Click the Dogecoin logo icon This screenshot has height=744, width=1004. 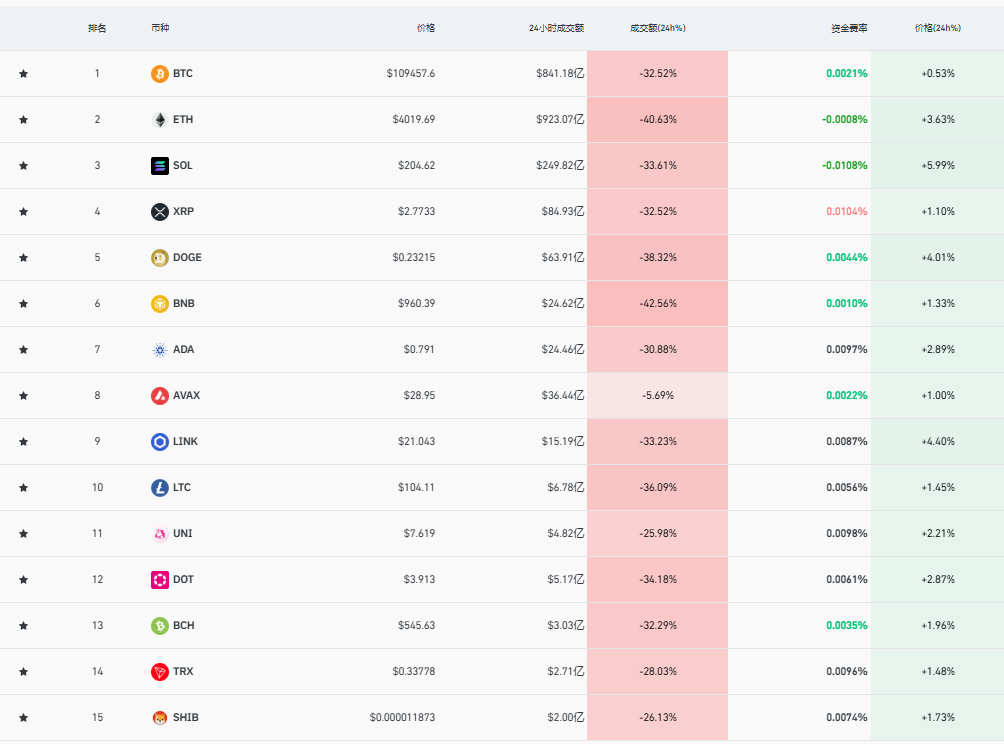pyautogui.click(x=159, y=258)
